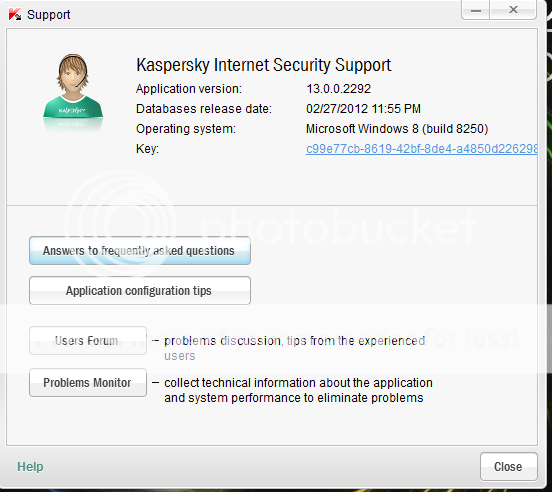Click the 'Operating system:' label
This screenshot has width=552, height=492.
186,129
